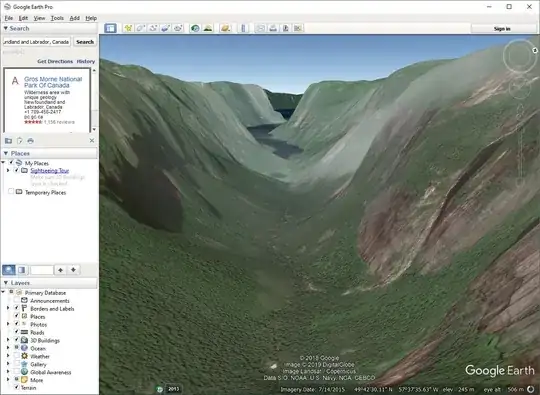The height and width of the screenshot is (395, 540).
Task: Disable the Borders and Labels layer checkbox
Action: pyautogui.click(x=16, y=308)
